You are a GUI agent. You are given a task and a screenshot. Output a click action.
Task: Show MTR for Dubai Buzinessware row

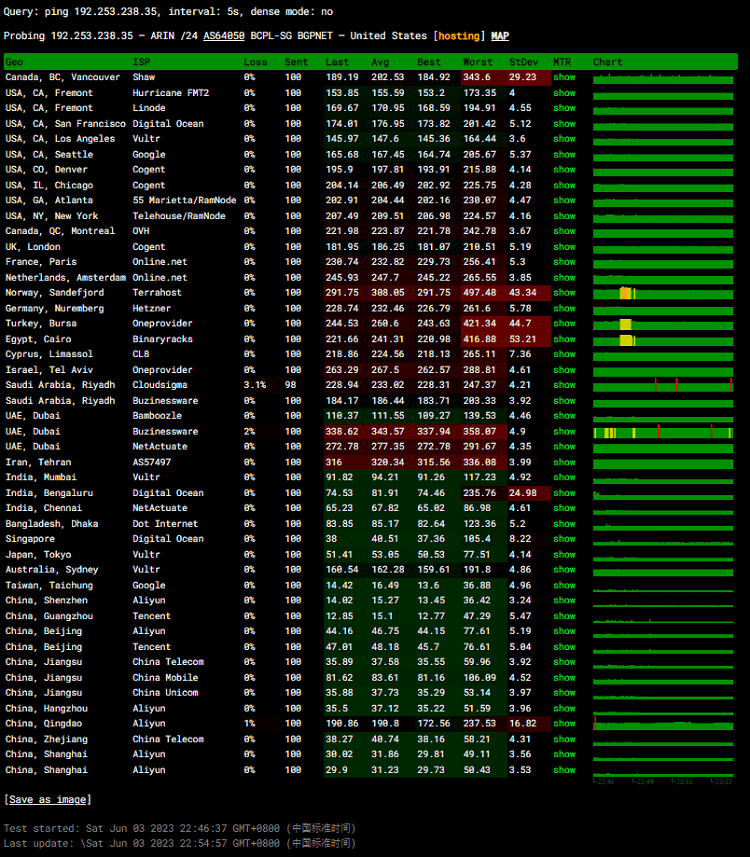pyautogui.click(x=564, y=431)
